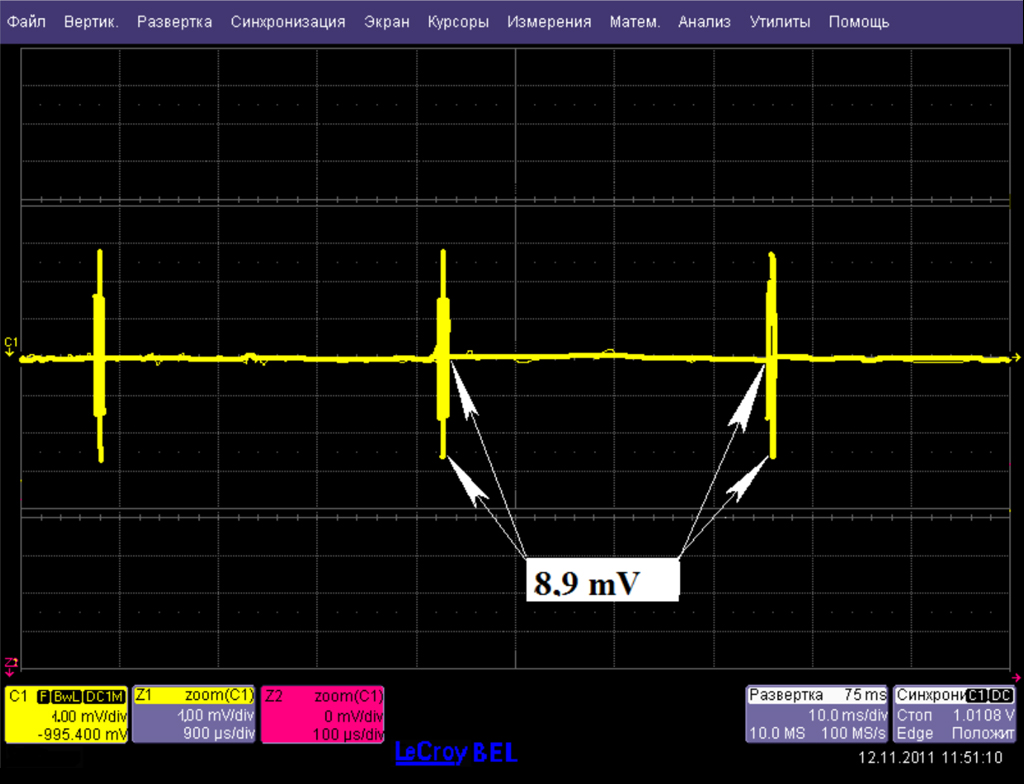Select the Z1 zoom(C1) descriptor box
1024x784 pixels.
click(x=194, y=715)
